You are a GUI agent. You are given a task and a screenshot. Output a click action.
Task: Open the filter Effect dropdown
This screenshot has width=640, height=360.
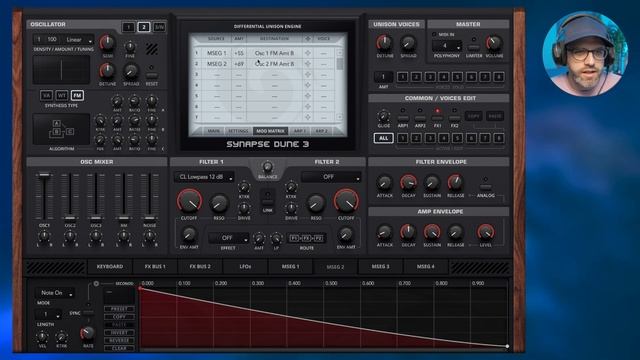click(228, 238)
